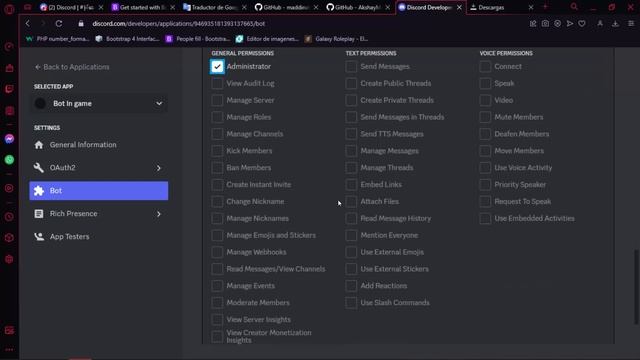Open a new tab with plus button
The image size is (640, 360).
[545, 7]
